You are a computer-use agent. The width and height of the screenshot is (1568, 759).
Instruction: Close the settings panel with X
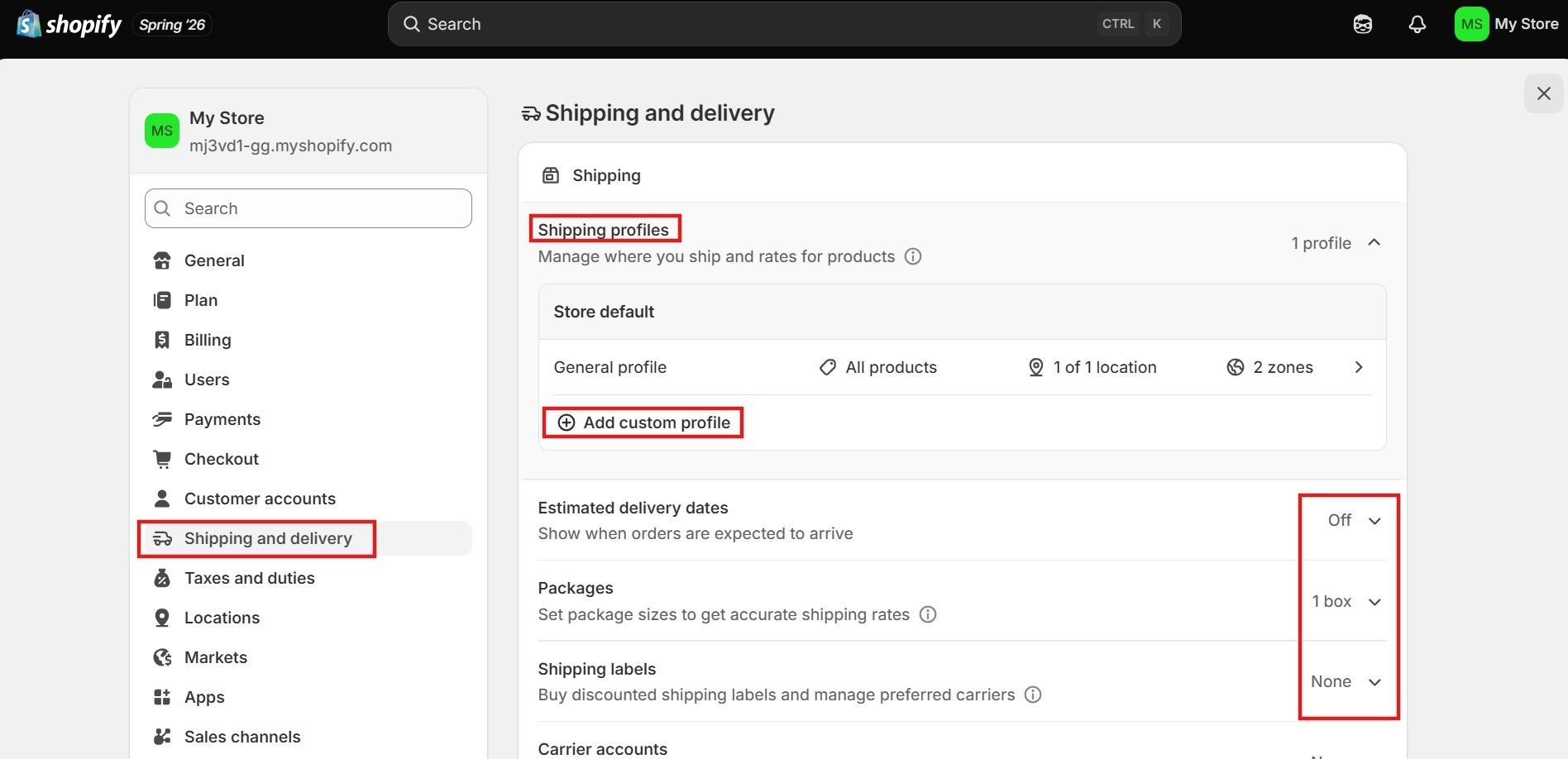point(1543,93)
